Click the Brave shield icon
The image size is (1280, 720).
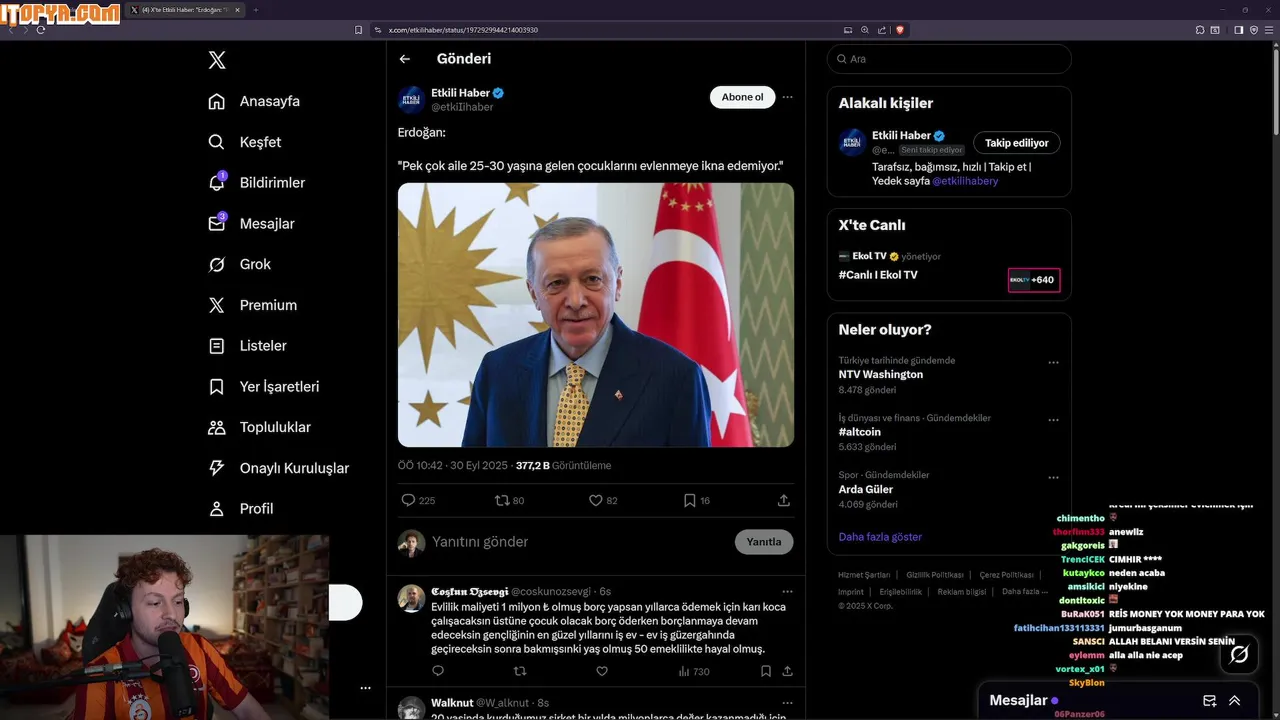(900, 30)
